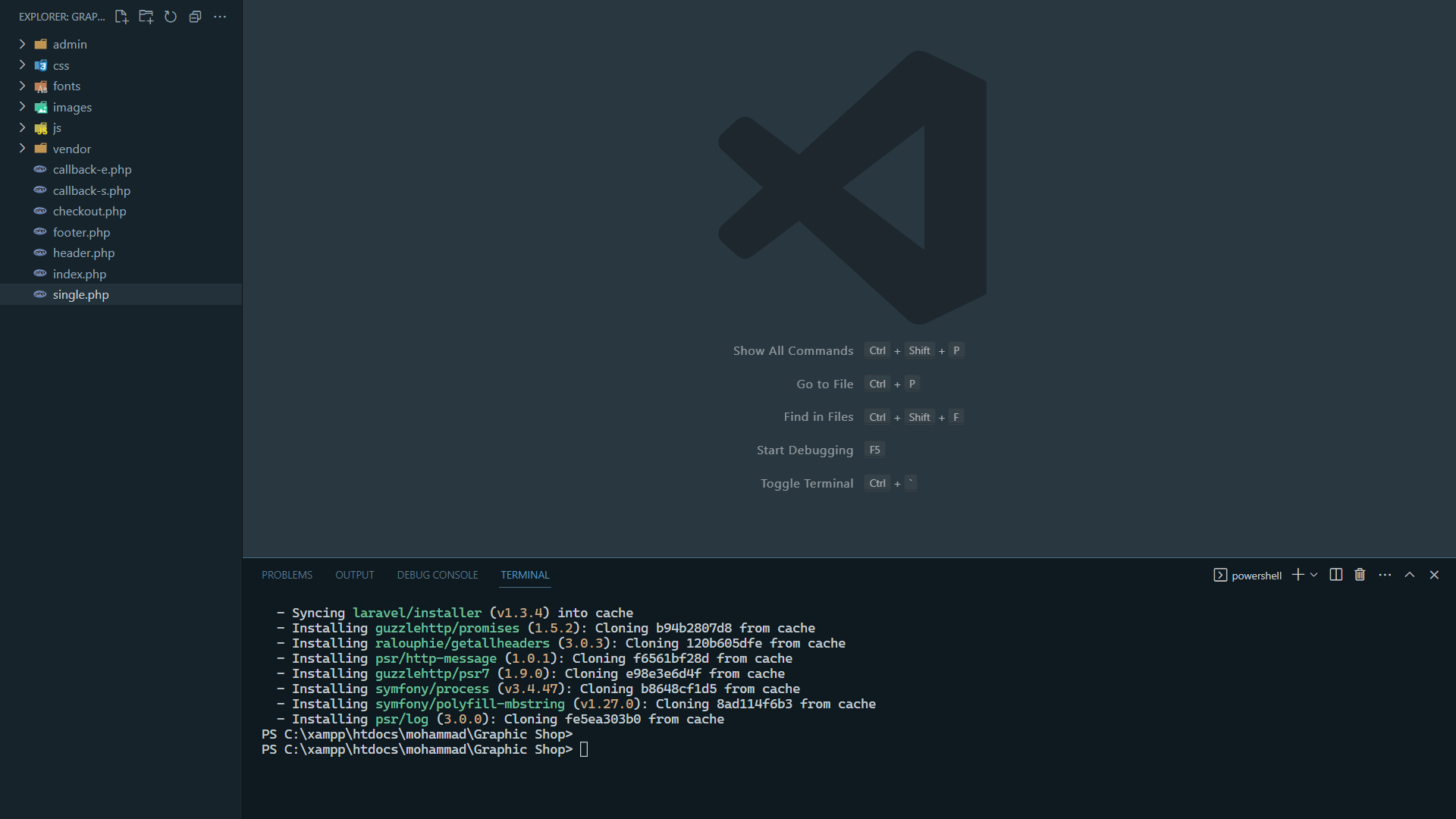Click the New File icon in Explorer
Image resolution: width=1456 pixels, height=819 pixels.
coord(121,17)
